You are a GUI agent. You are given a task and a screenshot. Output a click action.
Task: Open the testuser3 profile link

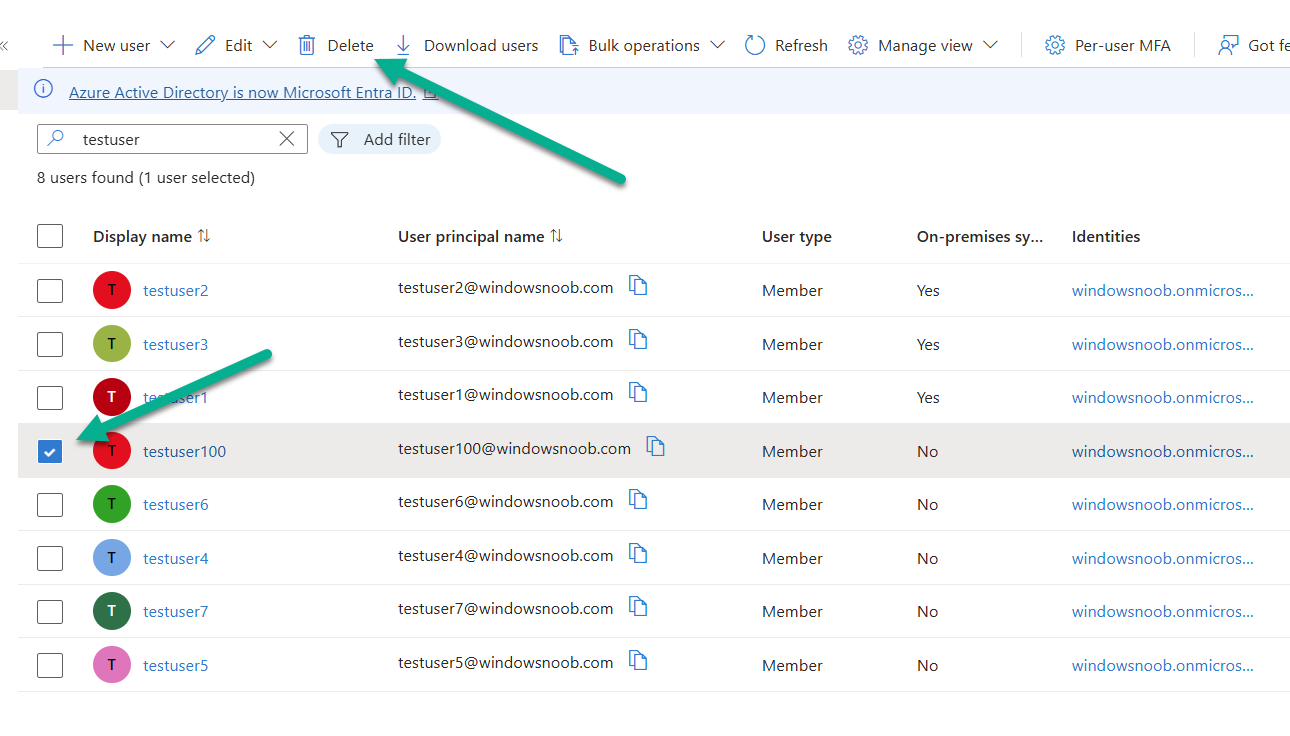[x=175, y=344]
